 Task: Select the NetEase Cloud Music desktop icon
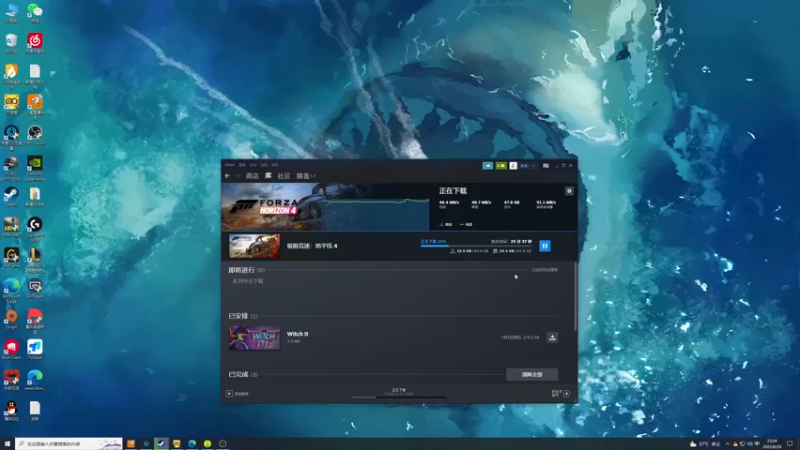pyautogui.click(x=35, y=44)
